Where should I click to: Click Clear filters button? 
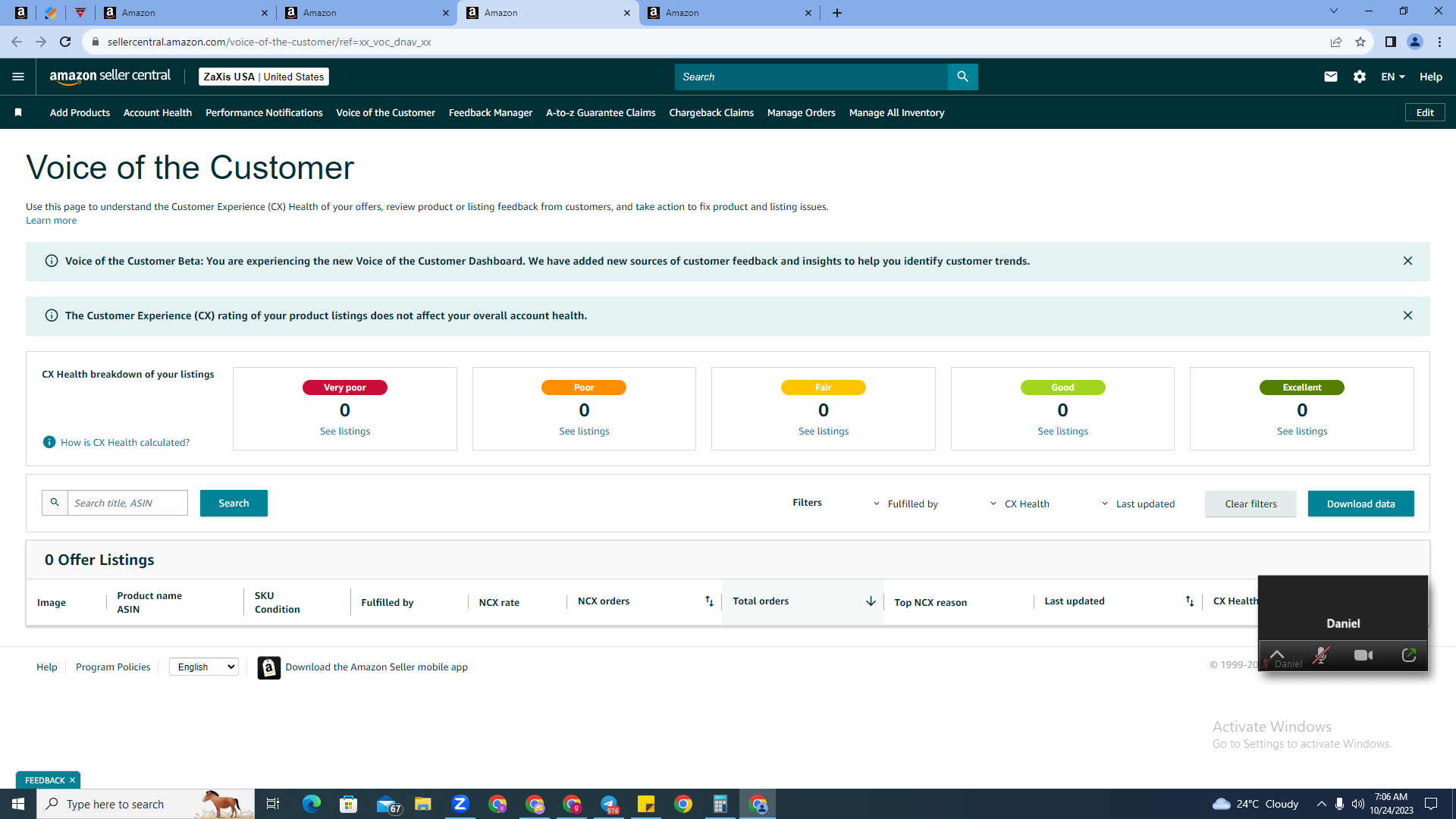[1250, 504]
